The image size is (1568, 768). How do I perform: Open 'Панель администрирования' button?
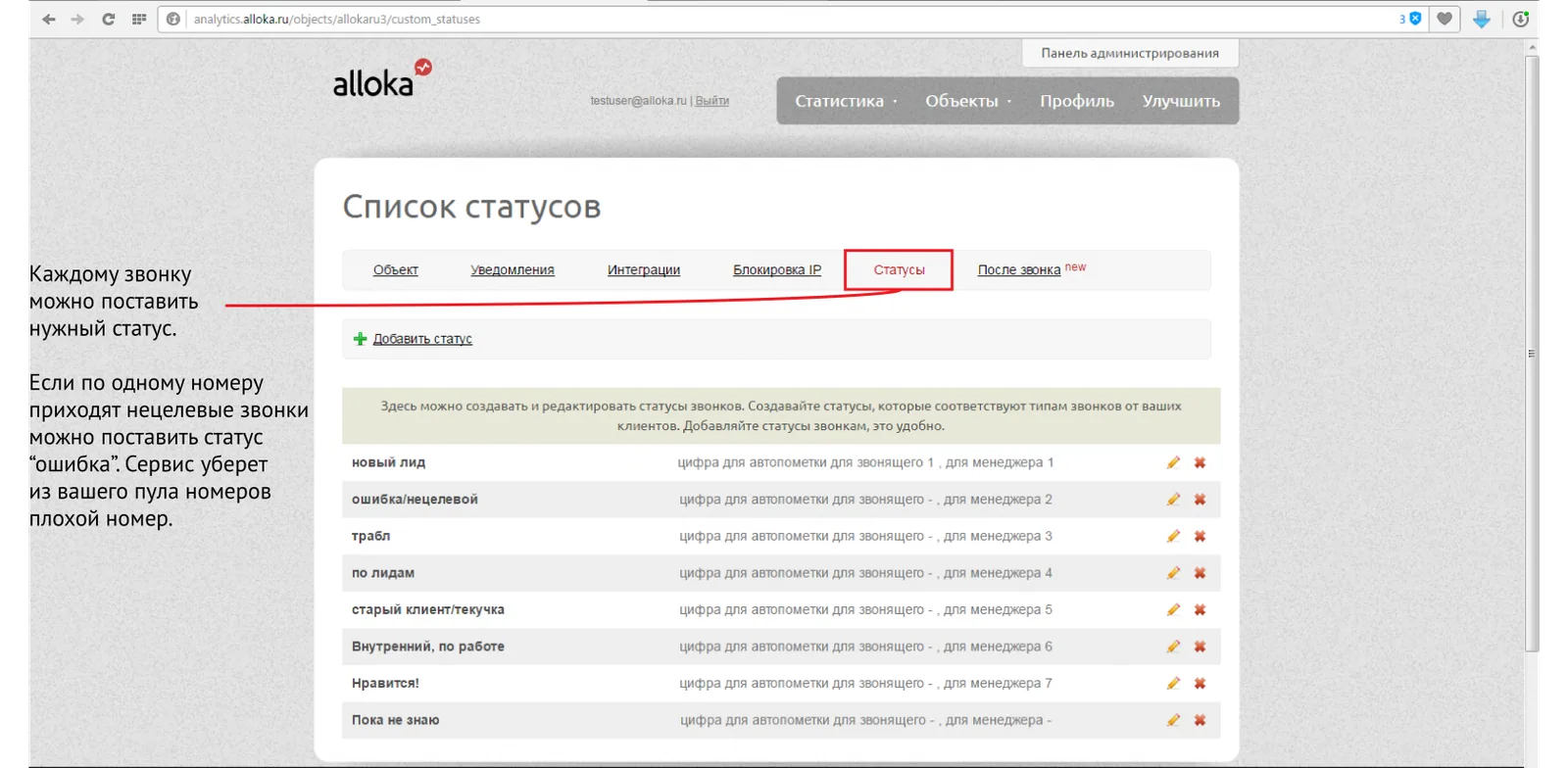coord(1130,53)
